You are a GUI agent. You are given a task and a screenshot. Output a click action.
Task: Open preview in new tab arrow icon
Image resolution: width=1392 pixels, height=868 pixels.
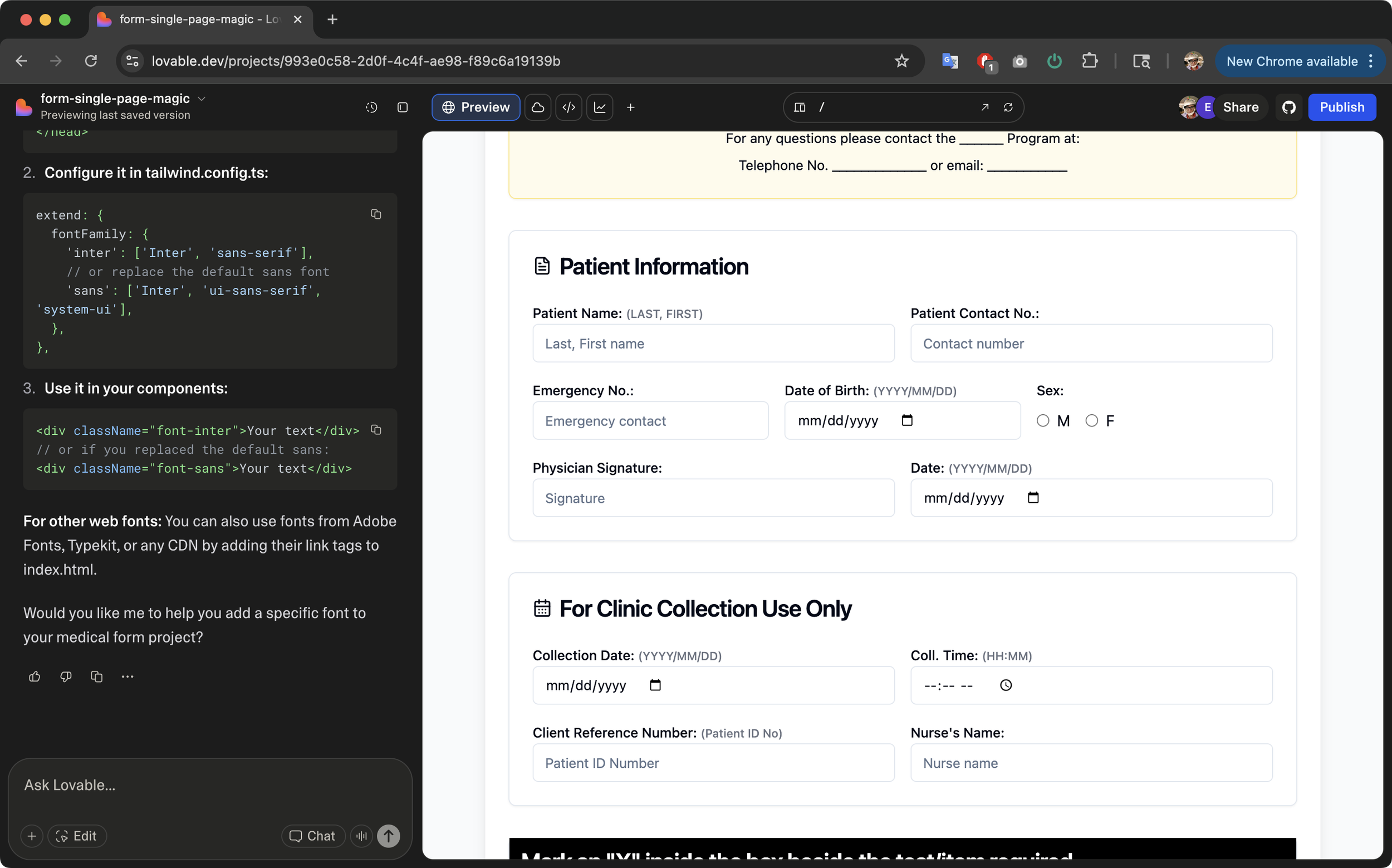point(985,107)
